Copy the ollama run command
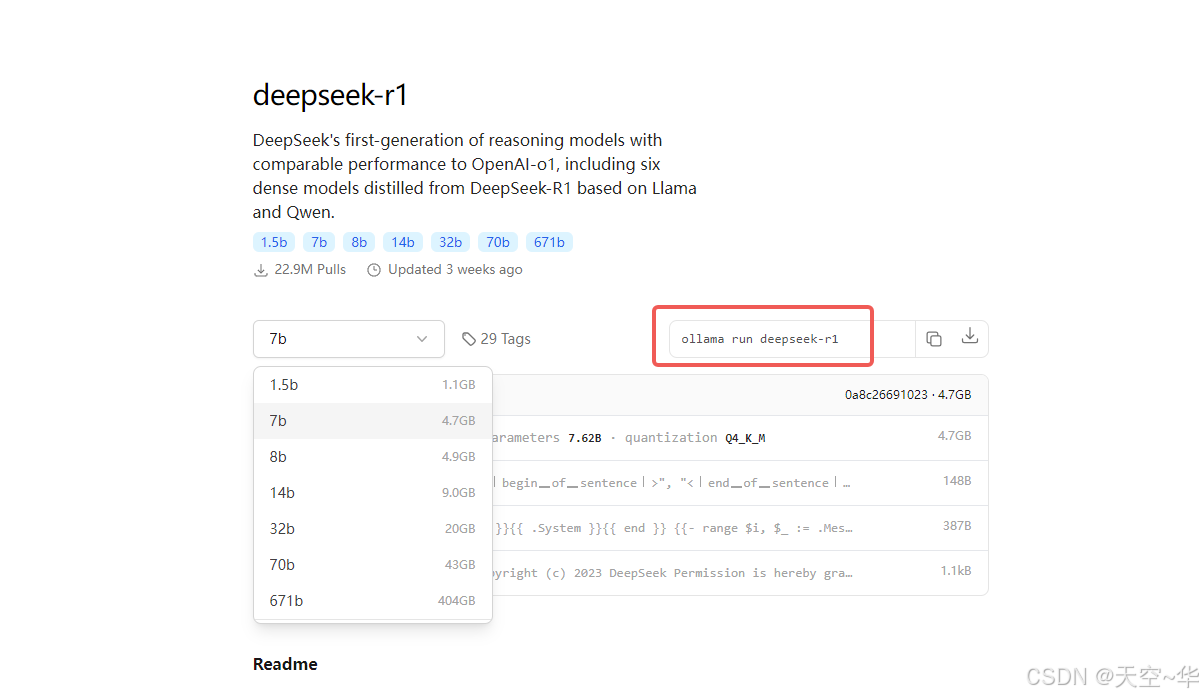This screenshot has height=696, width=1203. [934, 339]
